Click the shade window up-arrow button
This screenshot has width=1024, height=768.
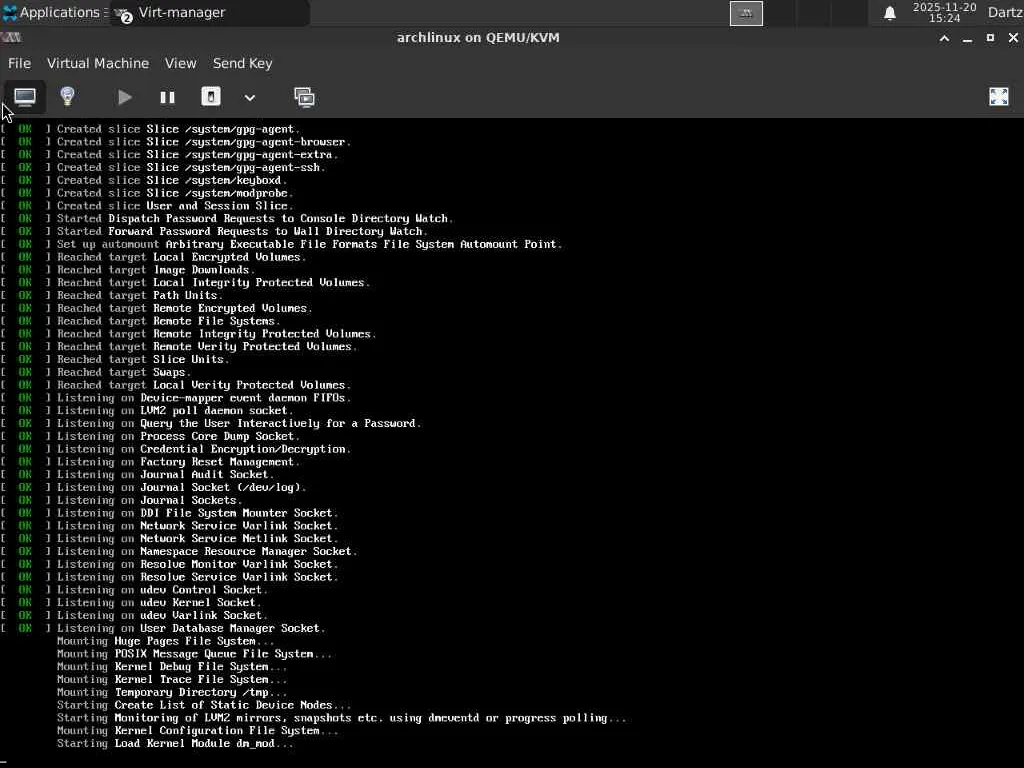(944, 39)
